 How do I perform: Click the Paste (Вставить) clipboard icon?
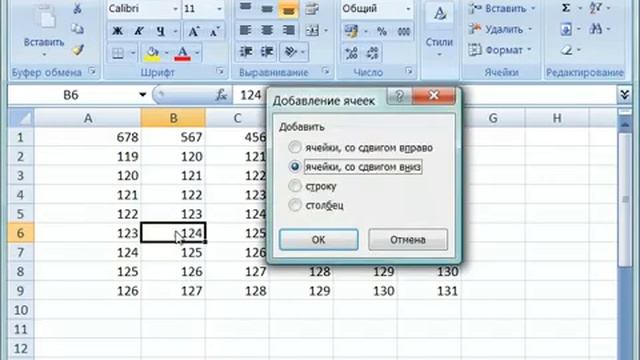[x=44, y=16]
